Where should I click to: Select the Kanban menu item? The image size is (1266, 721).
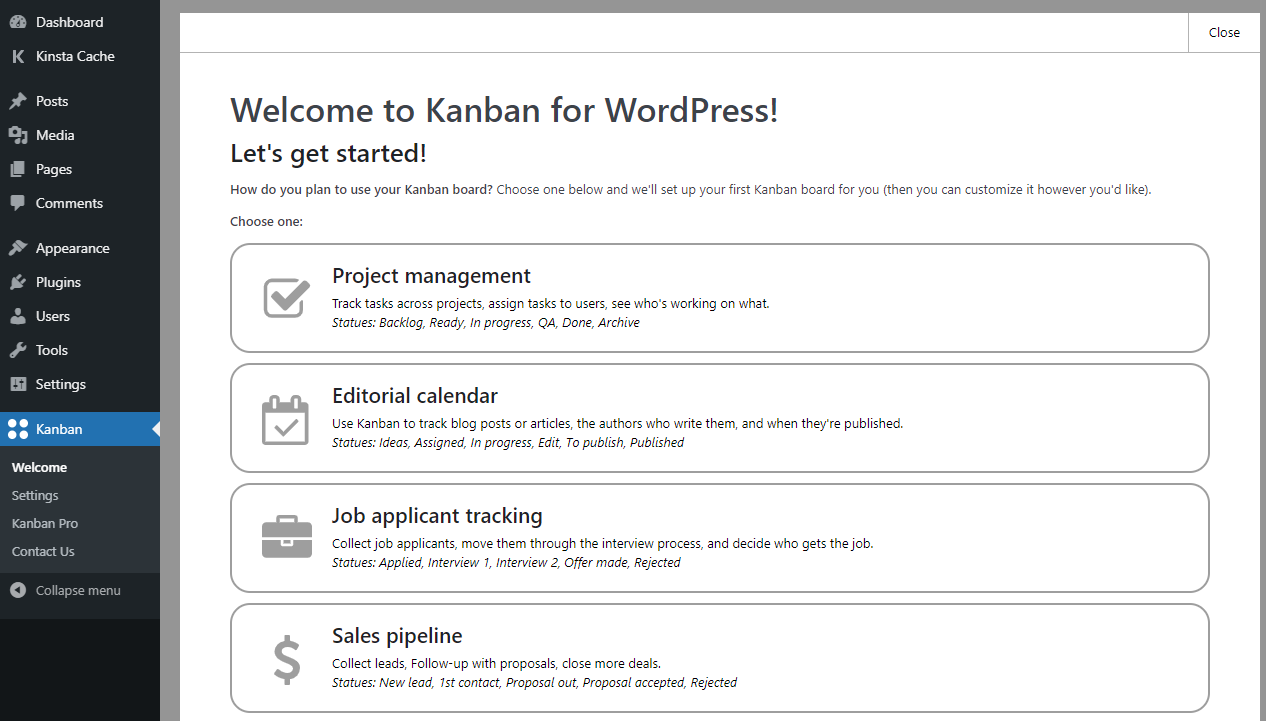80,429
